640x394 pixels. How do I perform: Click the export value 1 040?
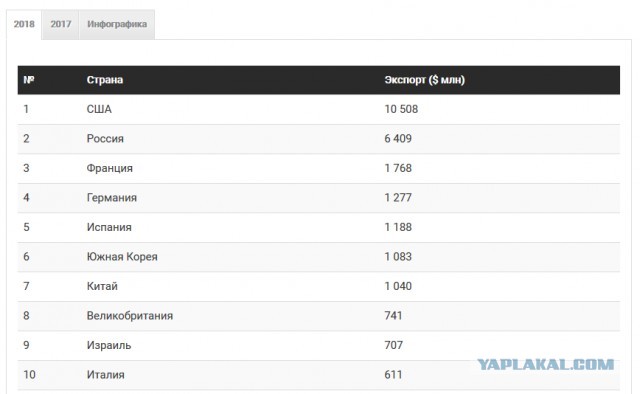398,286
